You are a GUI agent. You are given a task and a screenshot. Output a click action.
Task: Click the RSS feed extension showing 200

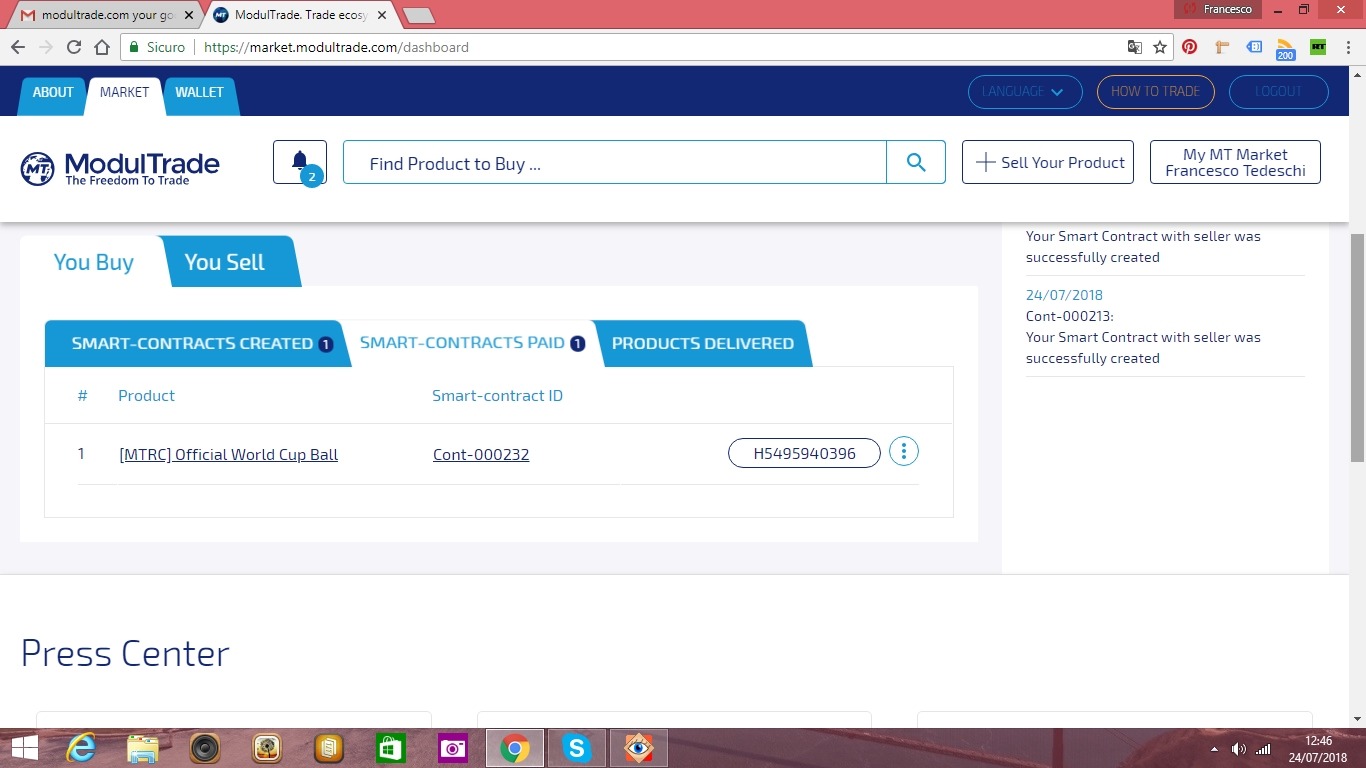1286,48
